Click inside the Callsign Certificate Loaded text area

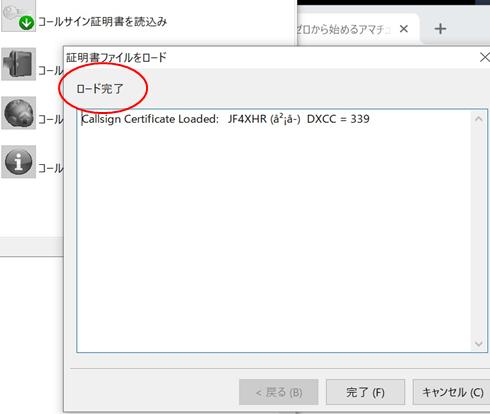pos(273,231)
